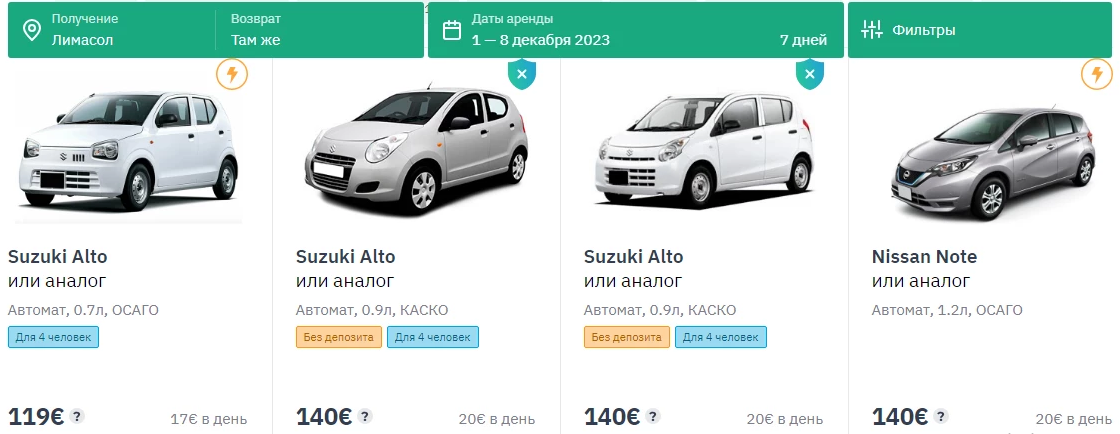The image size is (1120, 434).
Task: Click Без депозита tag on third car
Action: (627, 337)
